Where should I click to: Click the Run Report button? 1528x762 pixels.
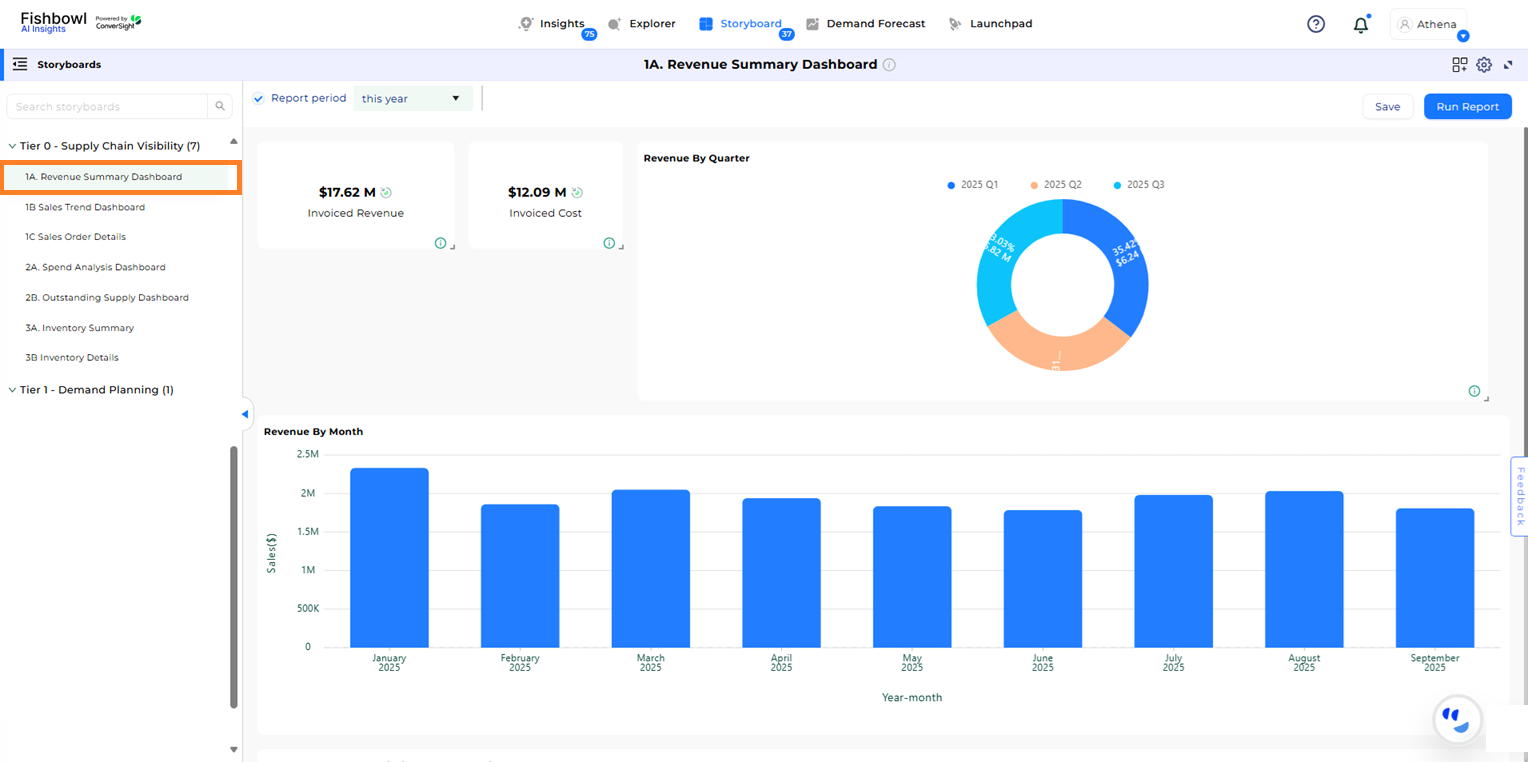point(1467,106)
